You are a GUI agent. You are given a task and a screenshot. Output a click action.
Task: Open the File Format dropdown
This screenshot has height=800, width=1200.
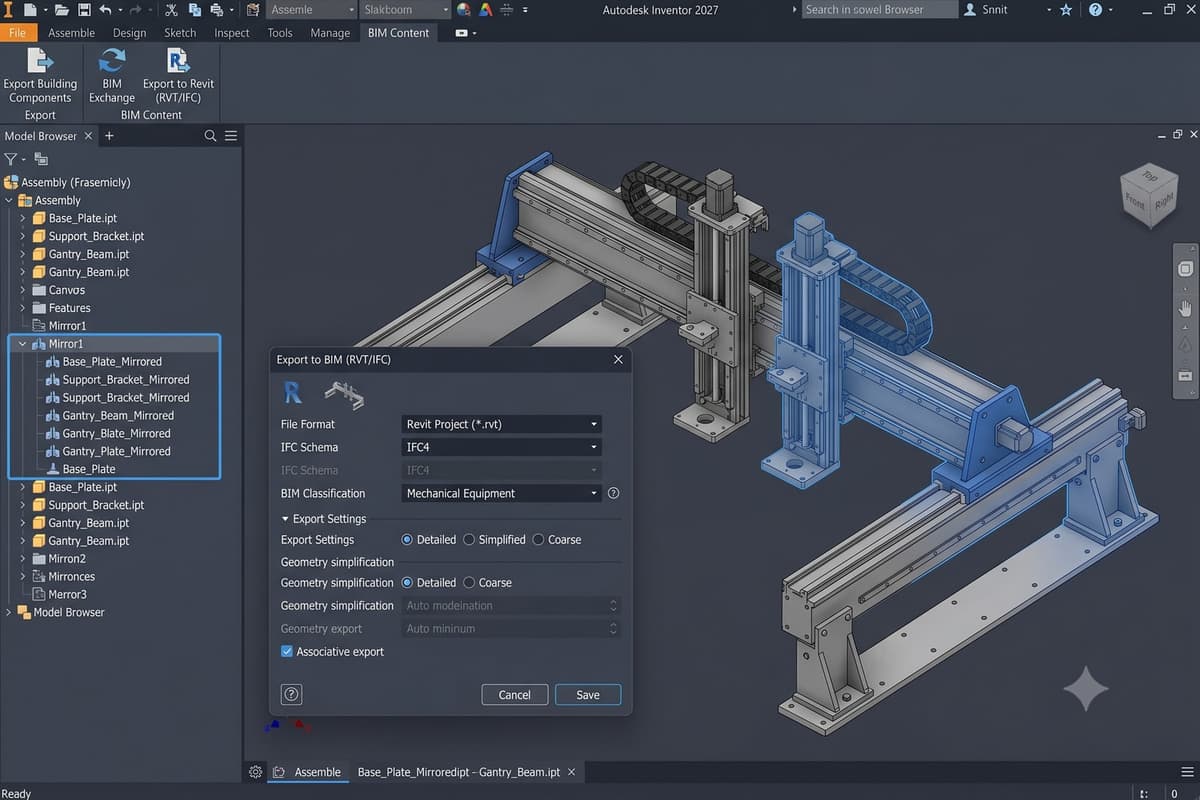click(501, 424)
